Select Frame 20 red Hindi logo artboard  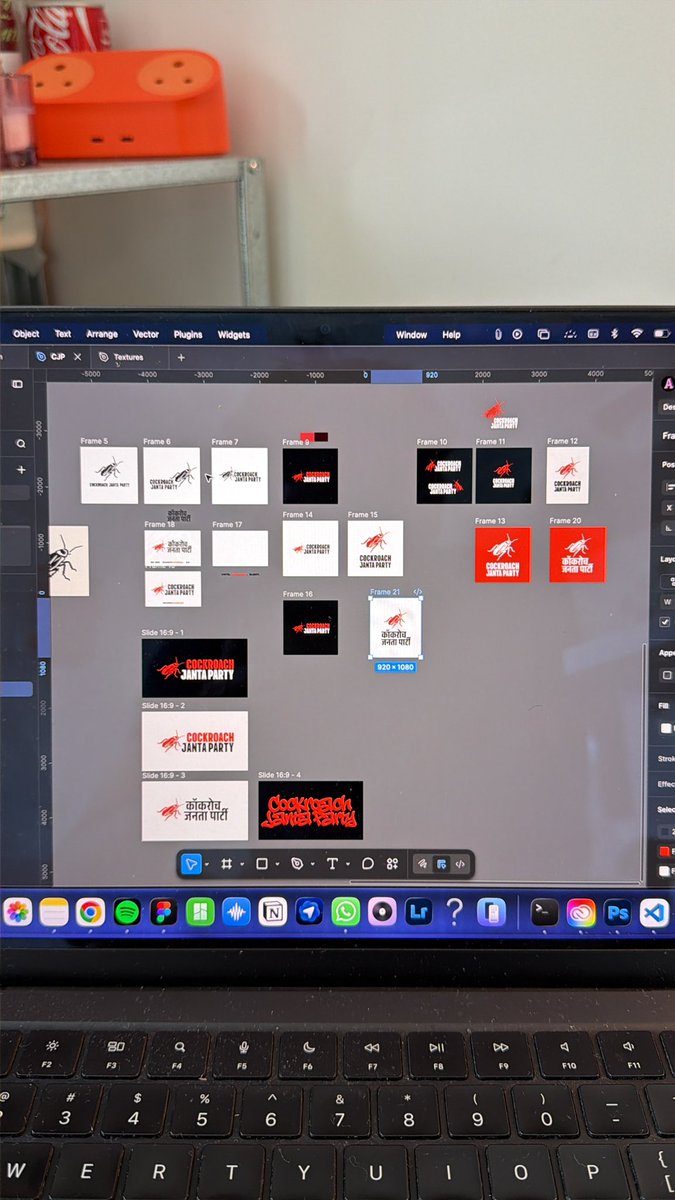point(578,554)
